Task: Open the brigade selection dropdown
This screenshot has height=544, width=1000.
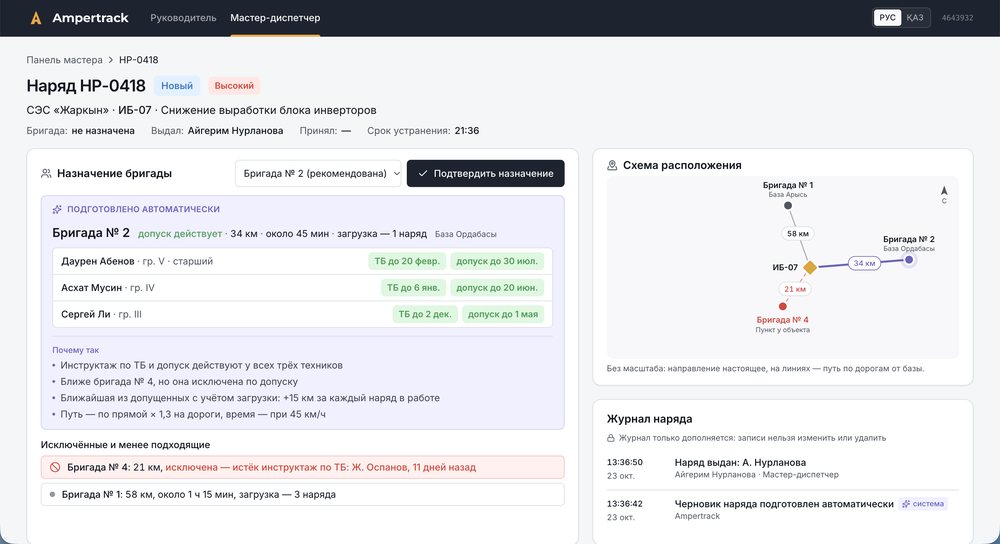Action: 318,173
